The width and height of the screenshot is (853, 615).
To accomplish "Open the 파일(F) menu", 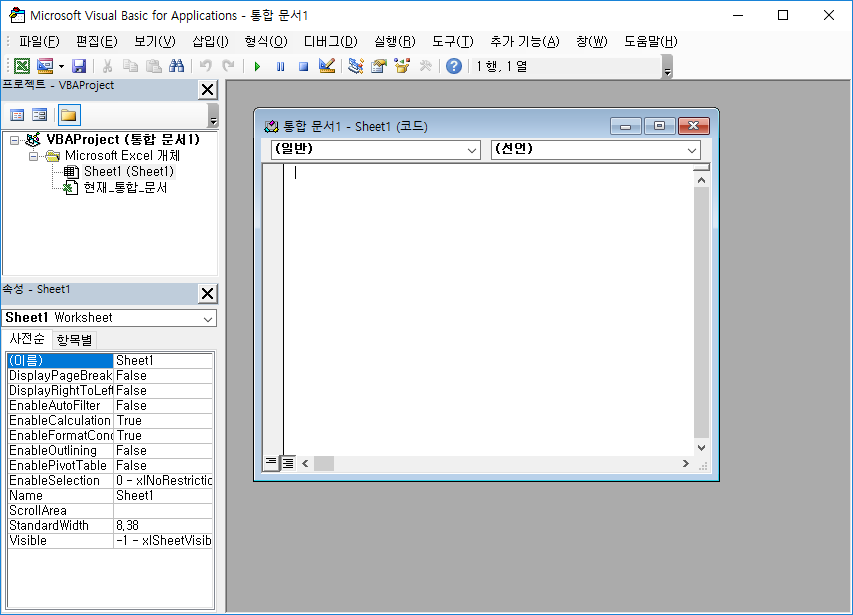I will pyautogui.click(x=39, y=41).
